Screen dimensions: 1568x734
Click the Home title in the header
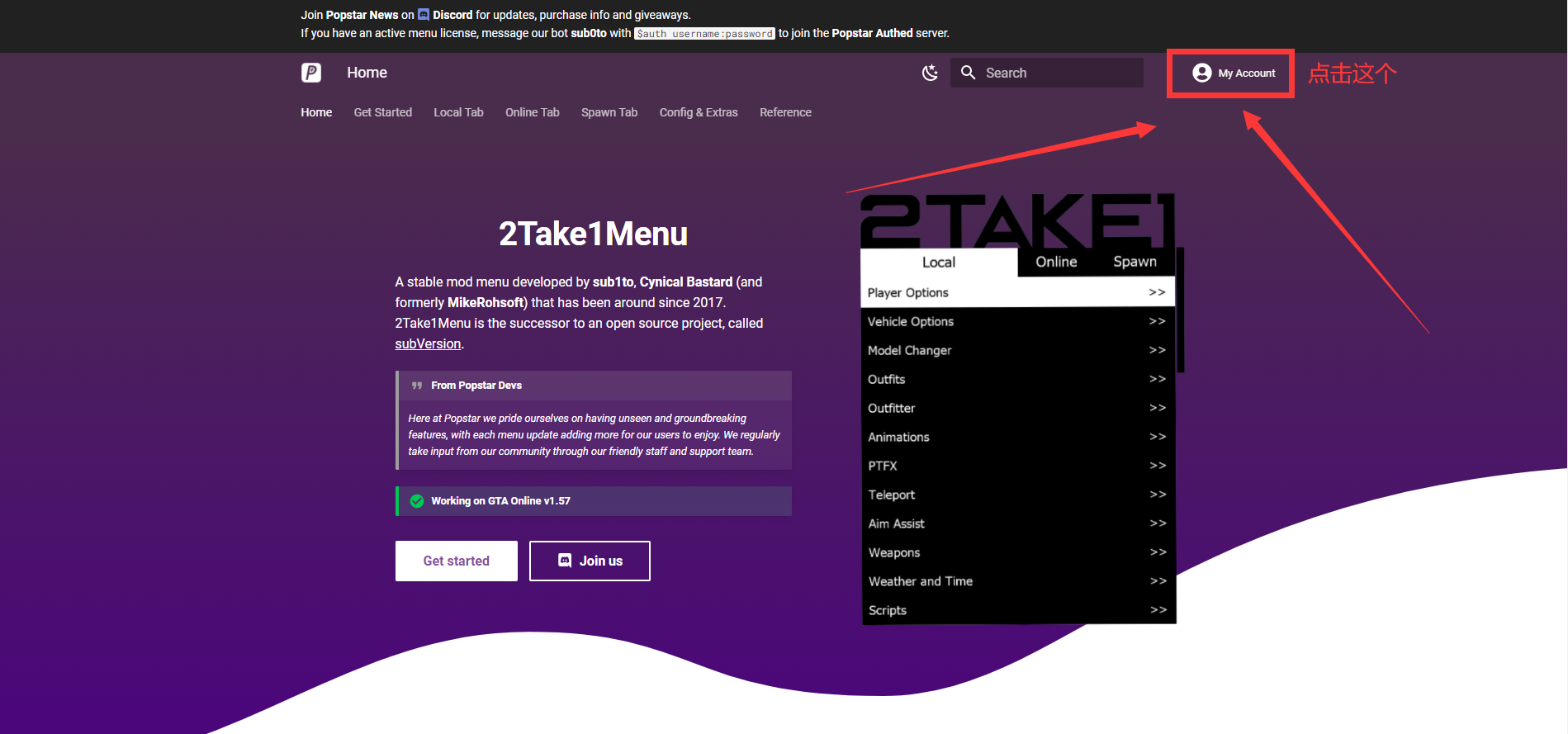click(367, 73)
